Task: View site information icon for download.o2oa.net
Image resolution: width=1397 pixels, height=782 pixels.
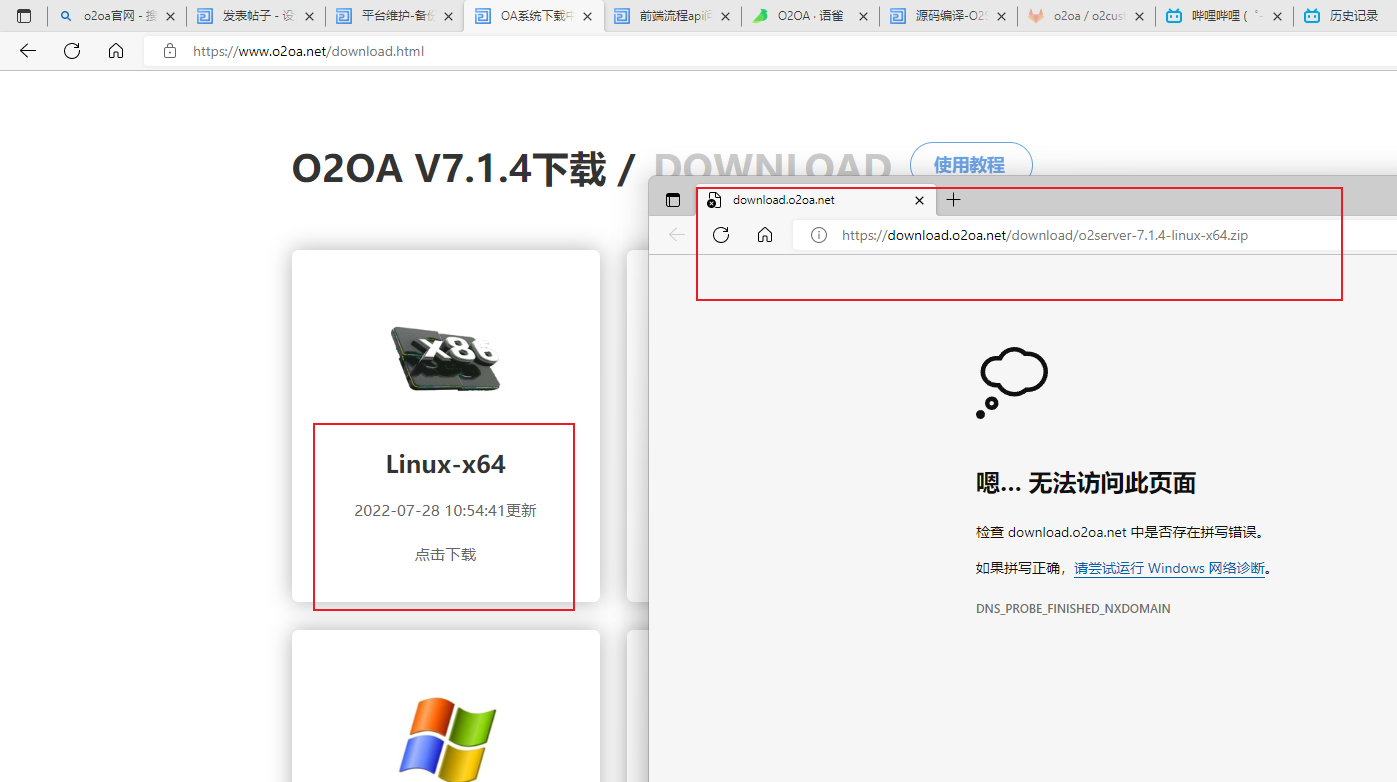Action: (819, 235)
